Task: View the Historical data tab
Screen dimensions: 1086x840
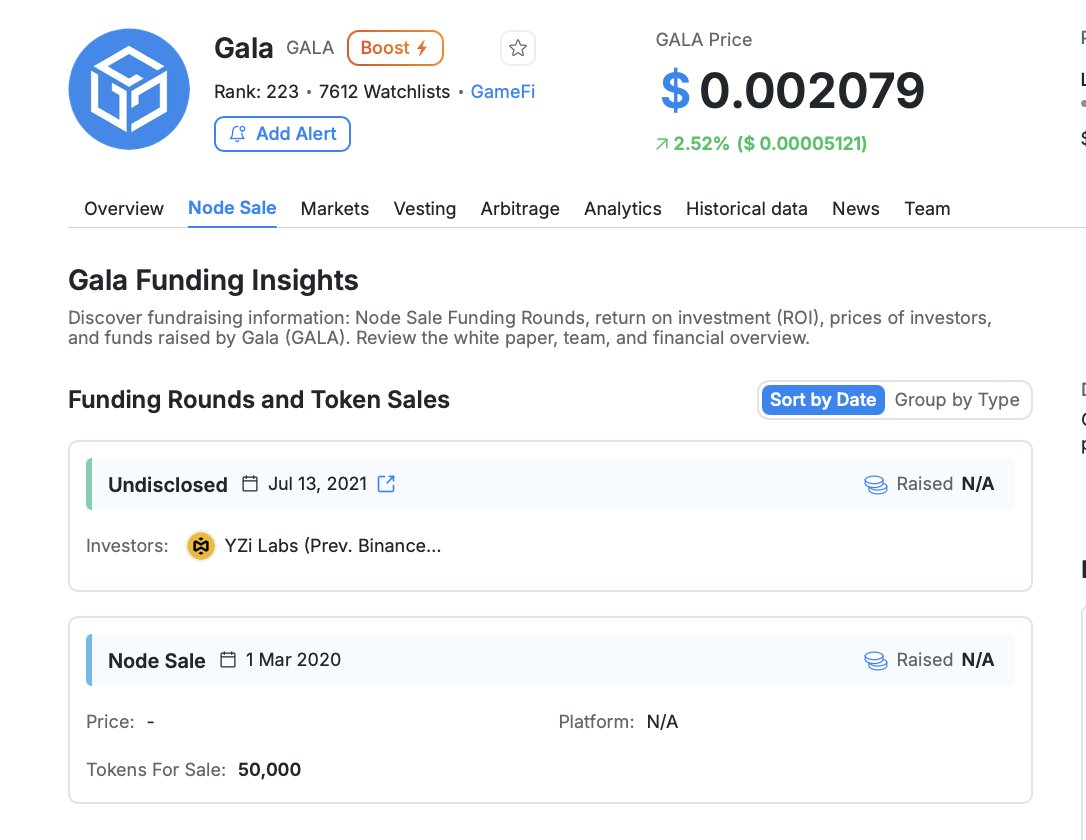Action: pos(747,208)
